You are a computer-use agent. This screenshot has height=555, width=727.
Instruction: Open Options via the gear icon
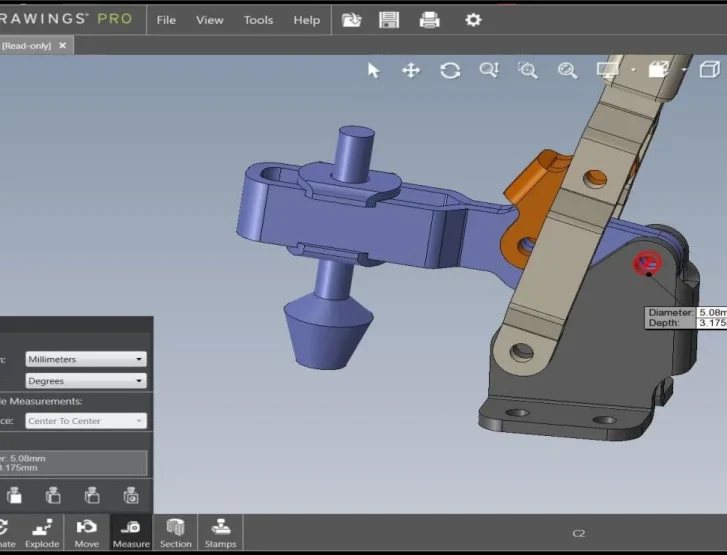pyautogui.click(x=473, y=20)
